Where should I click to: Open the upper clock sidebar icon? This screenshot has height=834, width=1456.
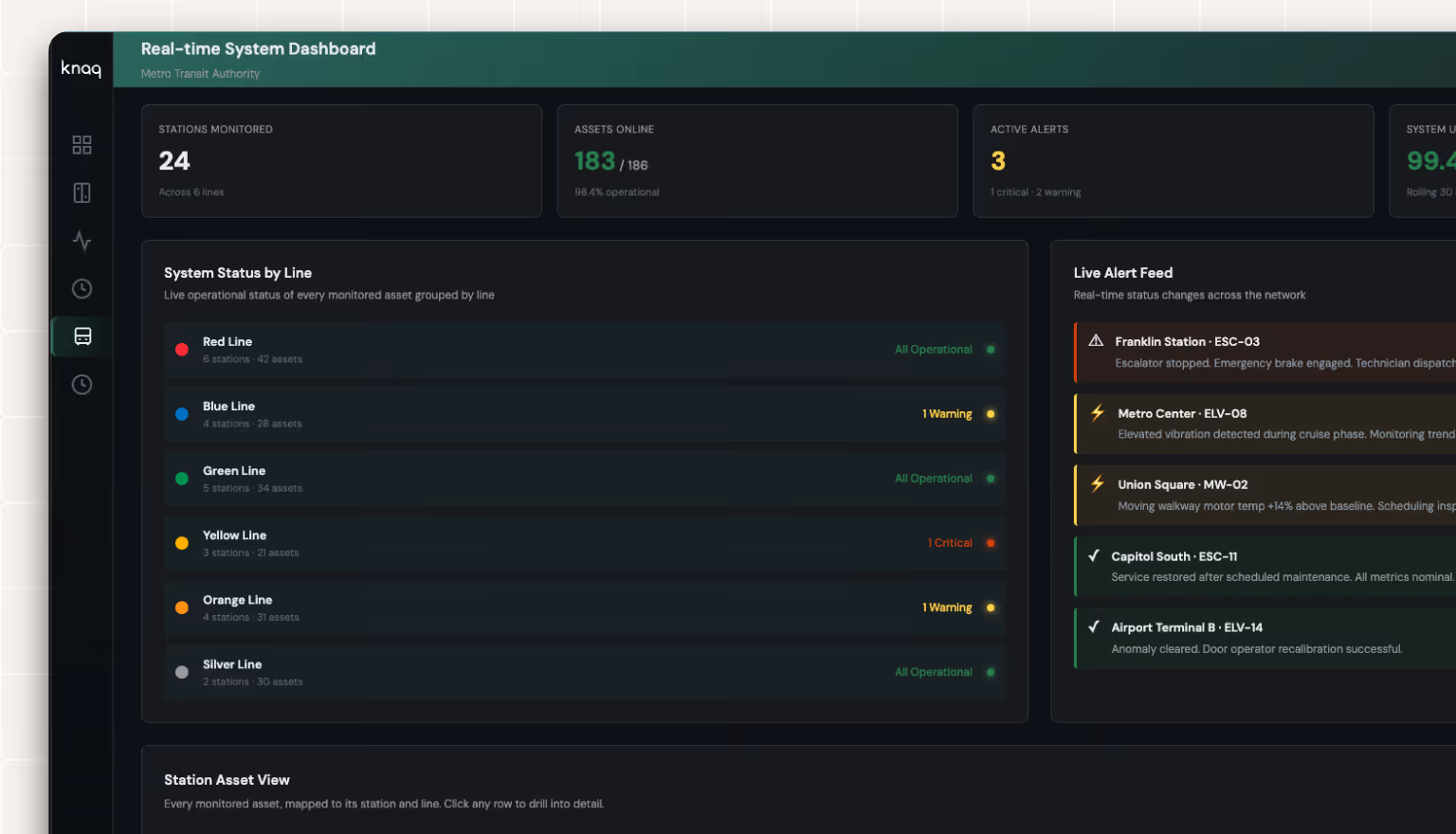click(82, 288)
